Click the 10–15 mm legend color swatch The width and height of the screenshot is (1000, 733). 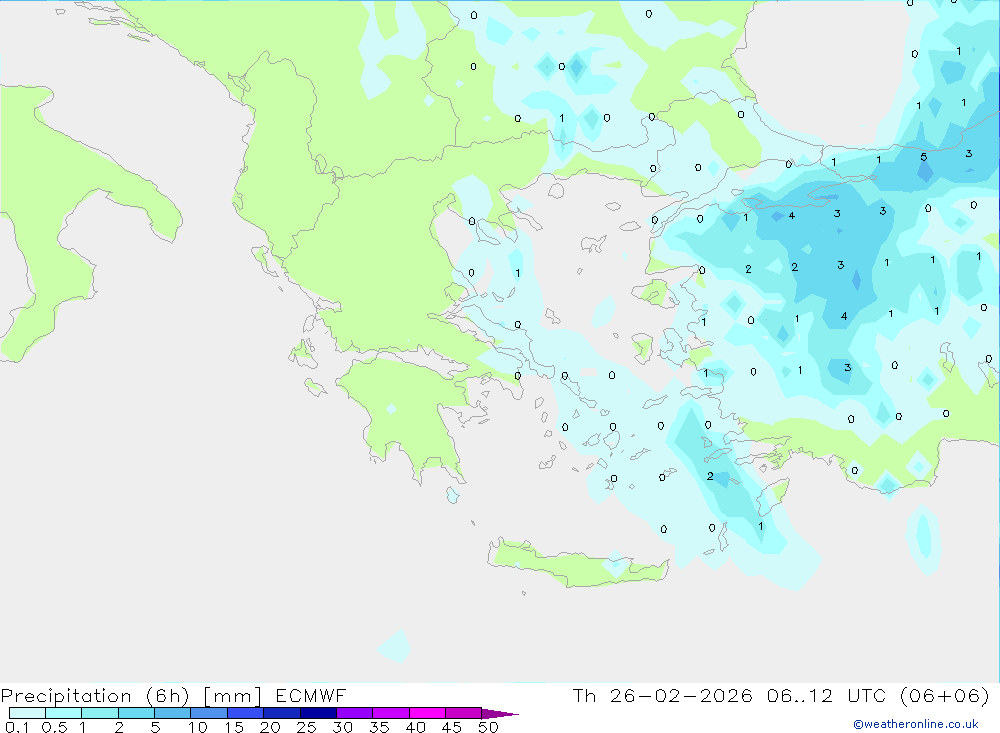(x=209, y=713)
